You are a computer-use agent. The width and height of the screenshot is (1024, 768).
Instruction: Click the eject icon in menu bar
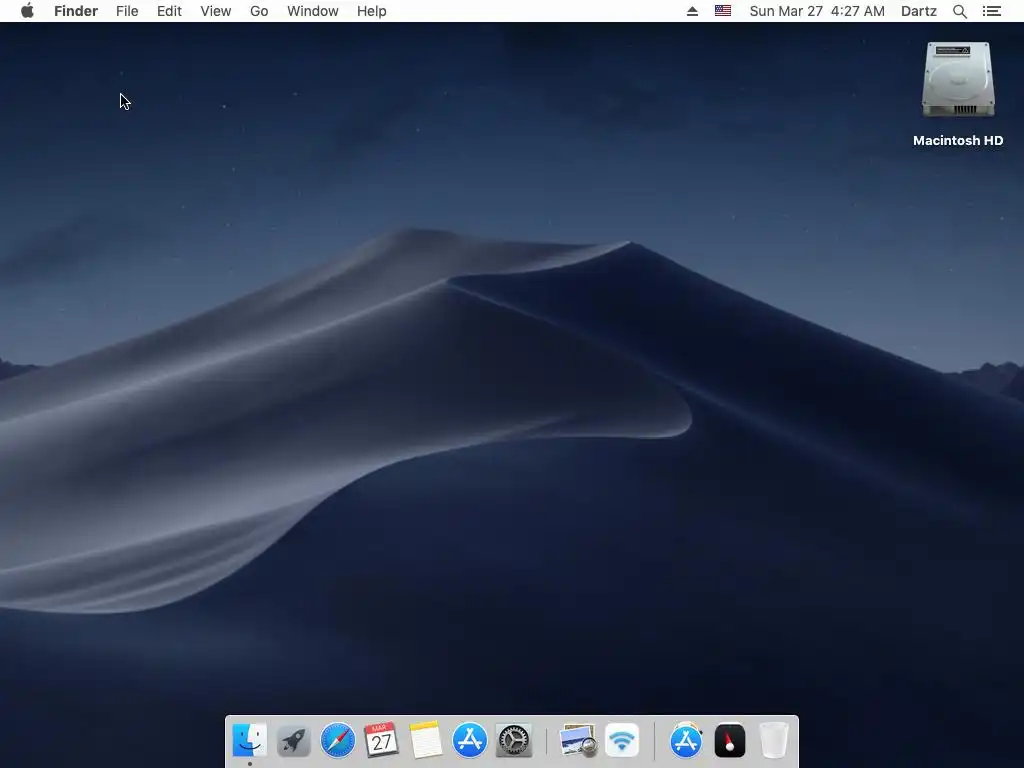coord(692,11)
